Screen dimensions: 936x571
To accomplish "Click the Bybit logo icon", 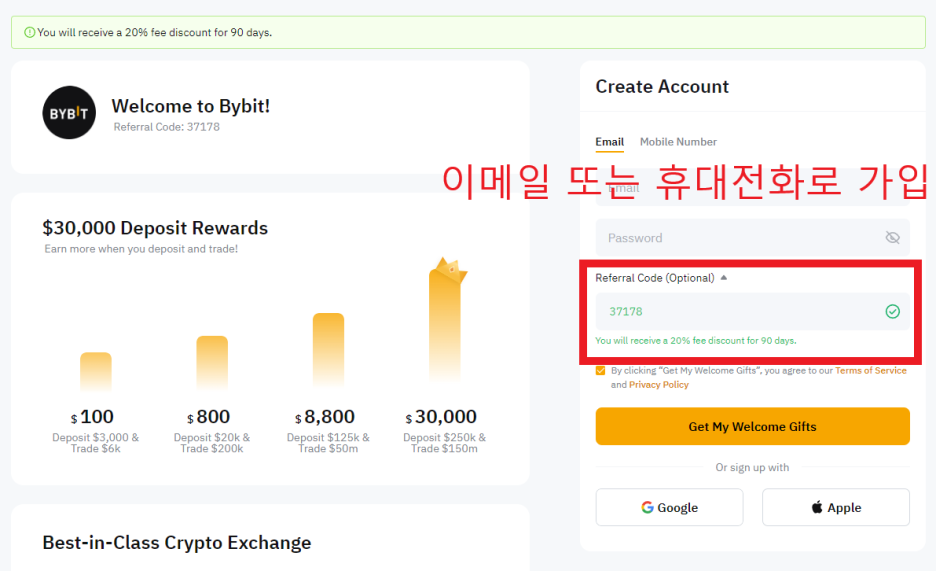I will click(69, 113).
